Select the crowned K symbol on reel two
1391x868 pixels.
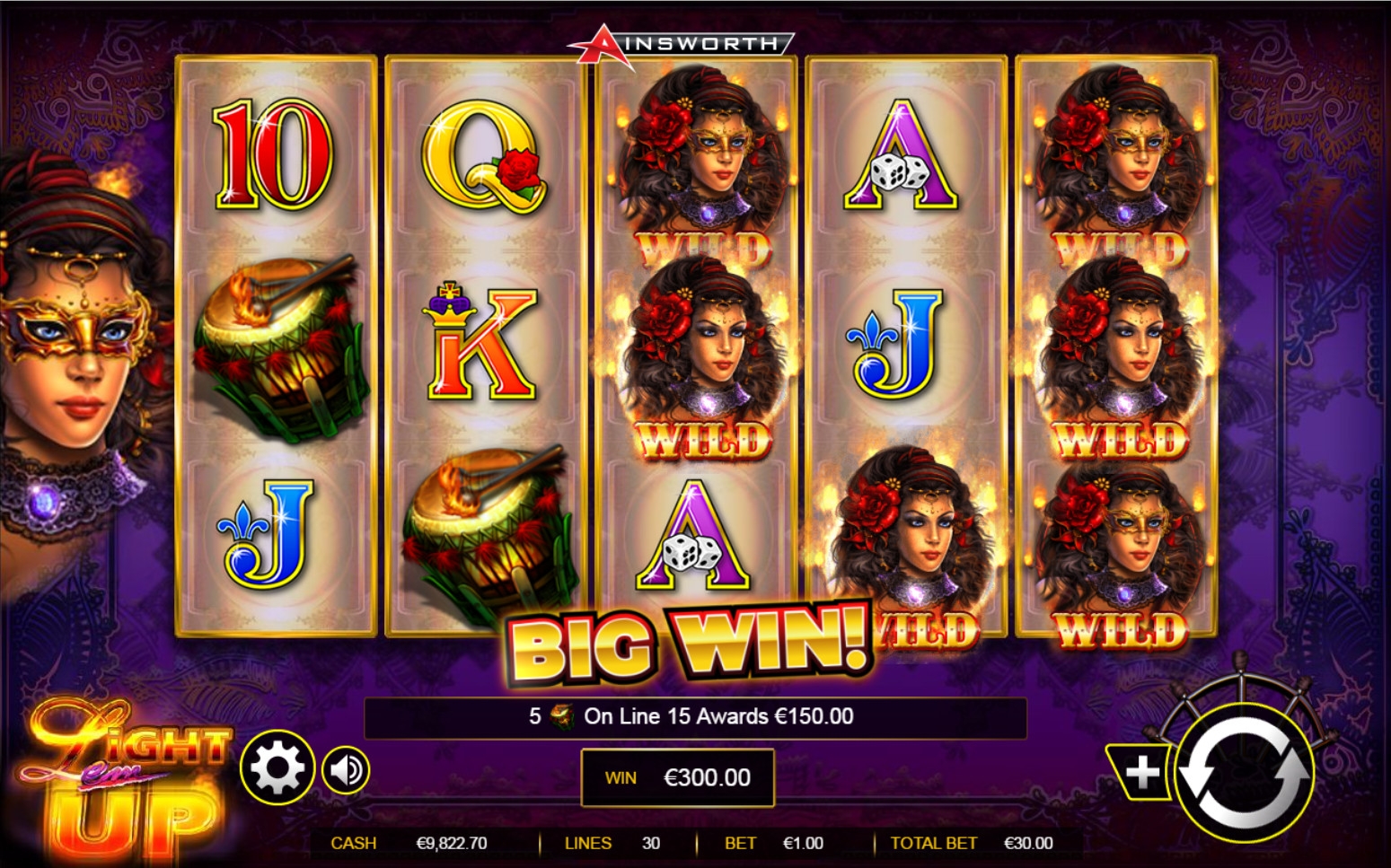[x=480, y=341]
